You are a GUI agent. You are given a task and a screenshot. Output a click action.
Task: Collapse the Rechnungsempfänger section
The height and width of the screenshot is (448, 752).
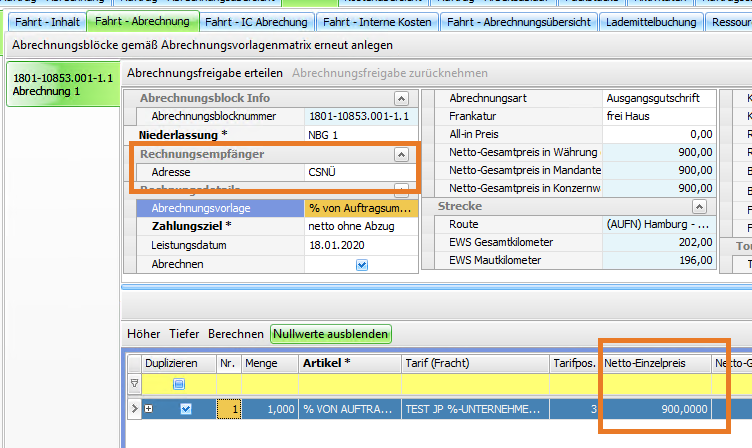(x=401, y=155)
